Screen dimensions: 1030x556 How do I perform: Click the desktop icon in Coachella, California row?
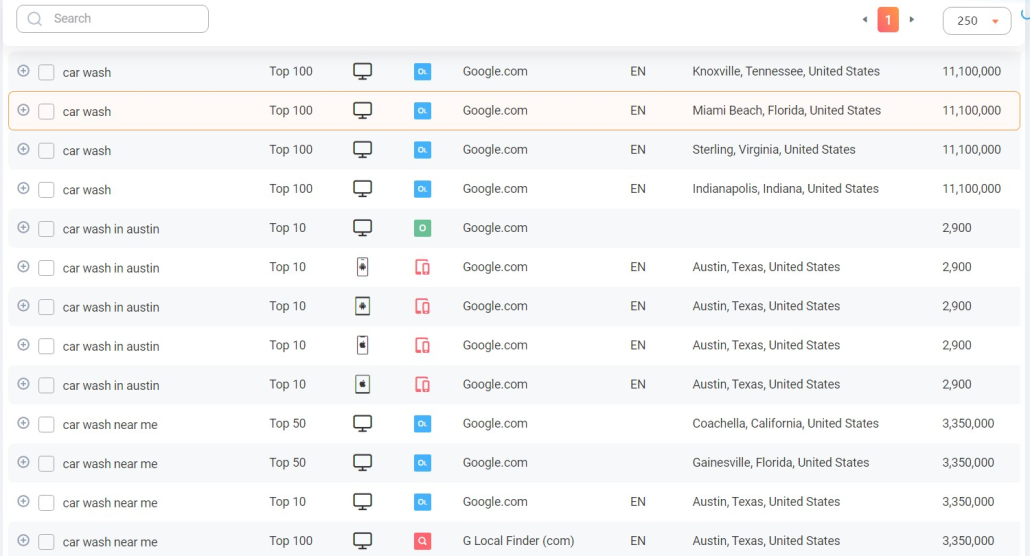[363, 423]
